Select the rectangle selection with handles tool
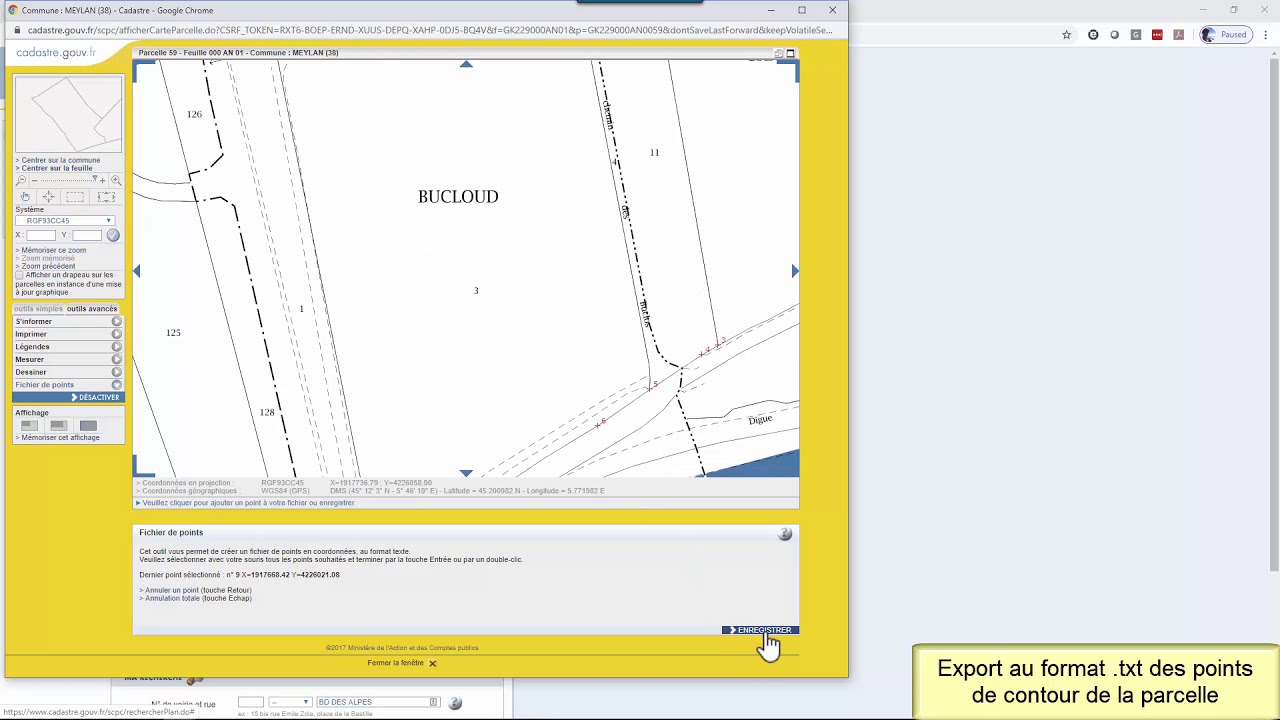 pyautogui.click(x=105, y=197)
